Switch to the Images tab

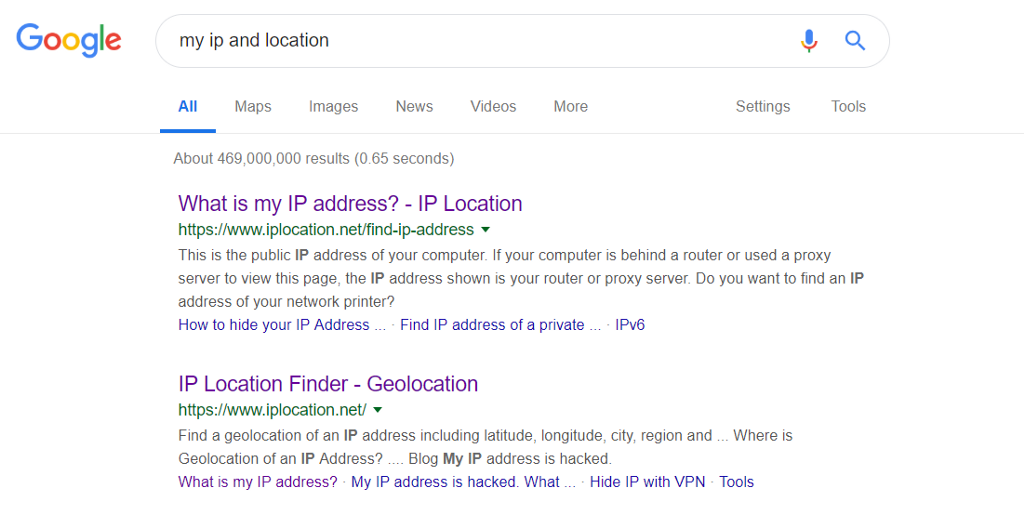point(333,107)
